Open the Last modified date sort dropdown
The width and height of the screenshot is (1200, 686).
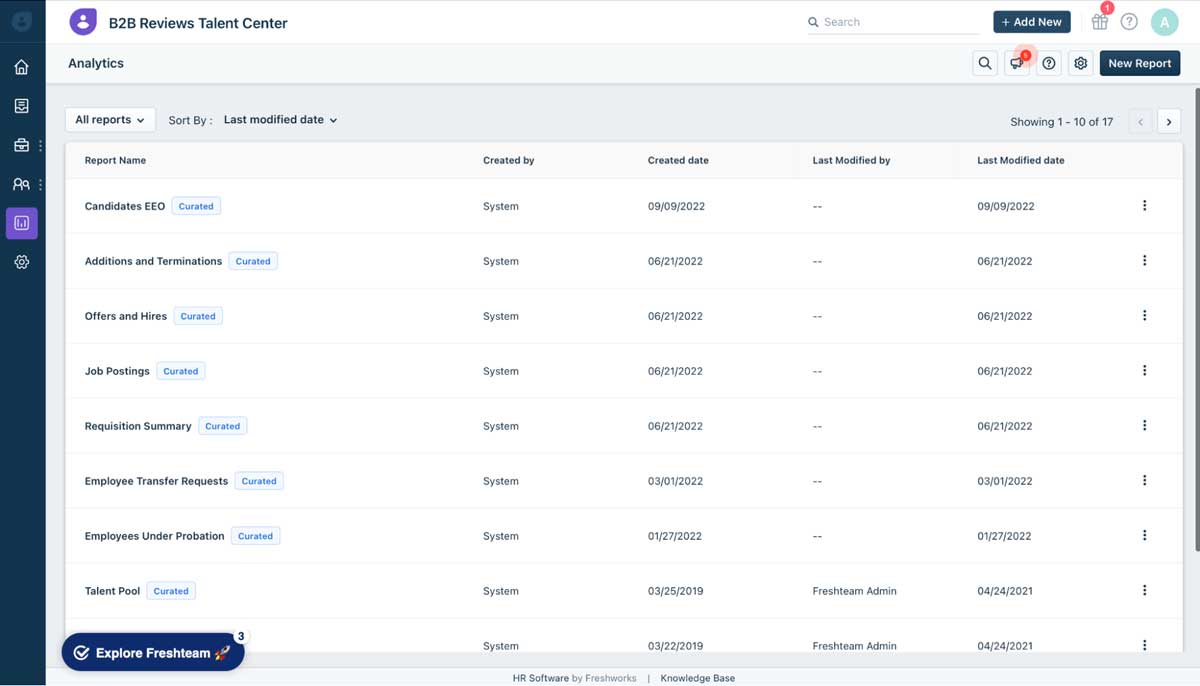coord(279,119)
